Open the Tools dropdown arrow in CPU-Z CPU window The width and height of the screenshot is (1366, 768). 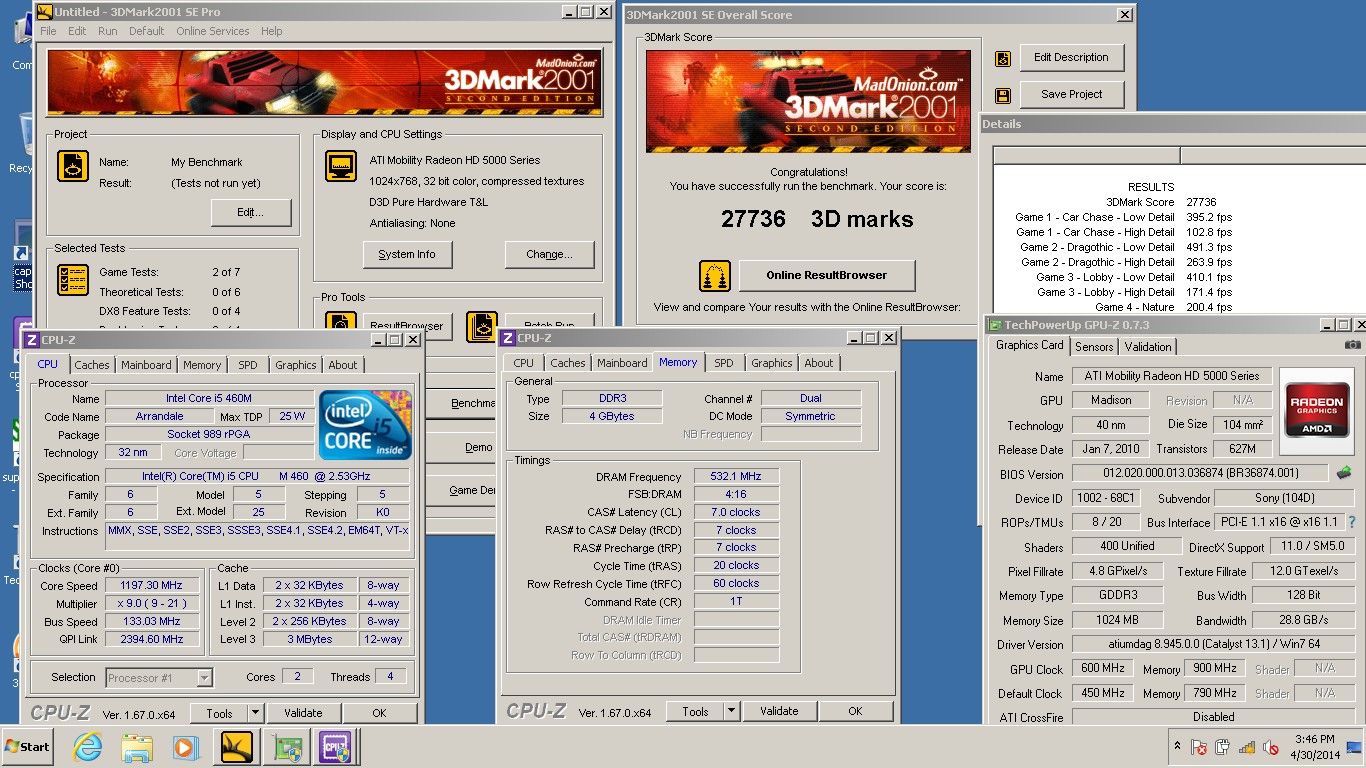255,713
